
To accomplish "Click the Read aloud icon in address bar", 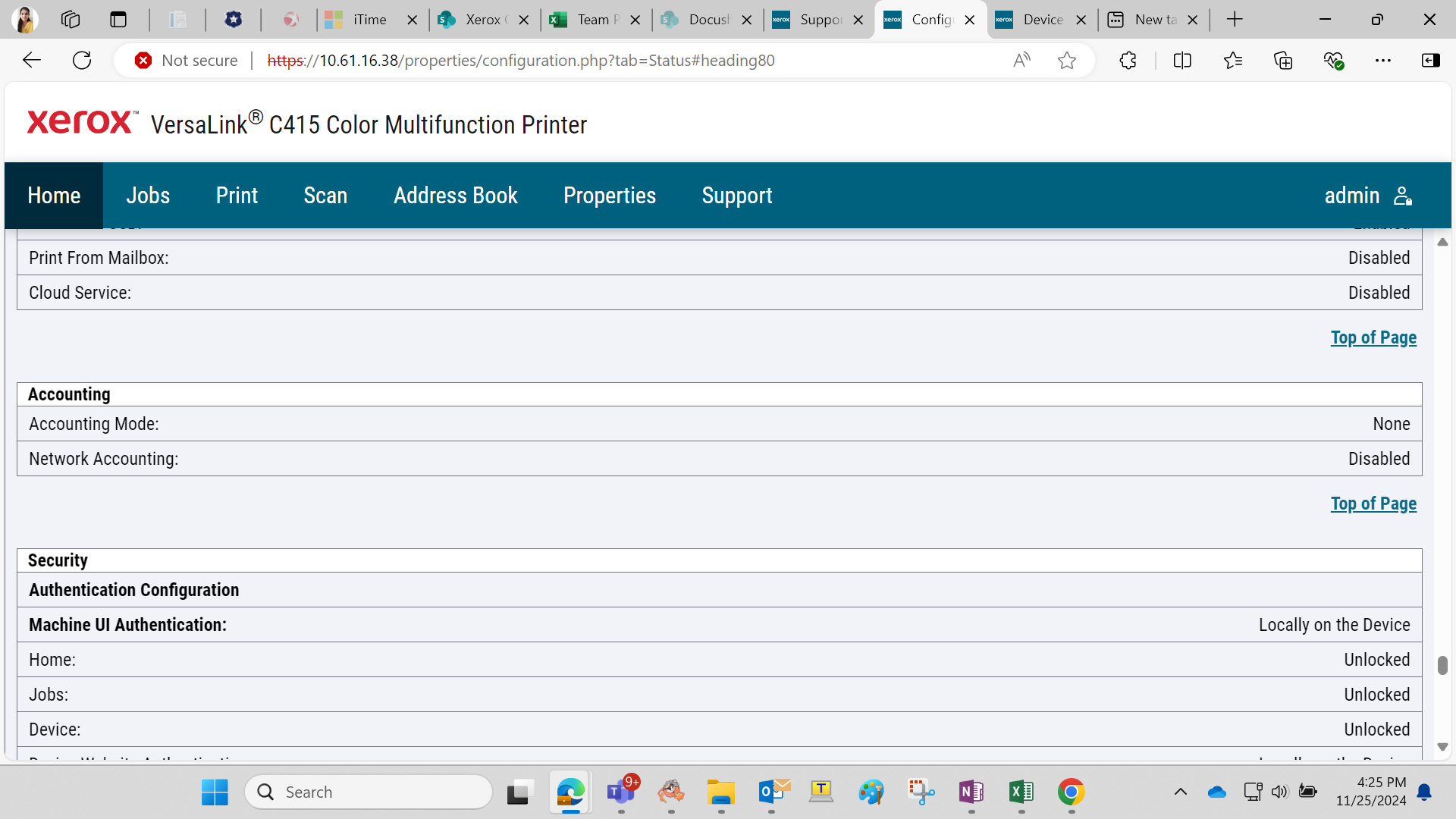I will point(1021,61).
